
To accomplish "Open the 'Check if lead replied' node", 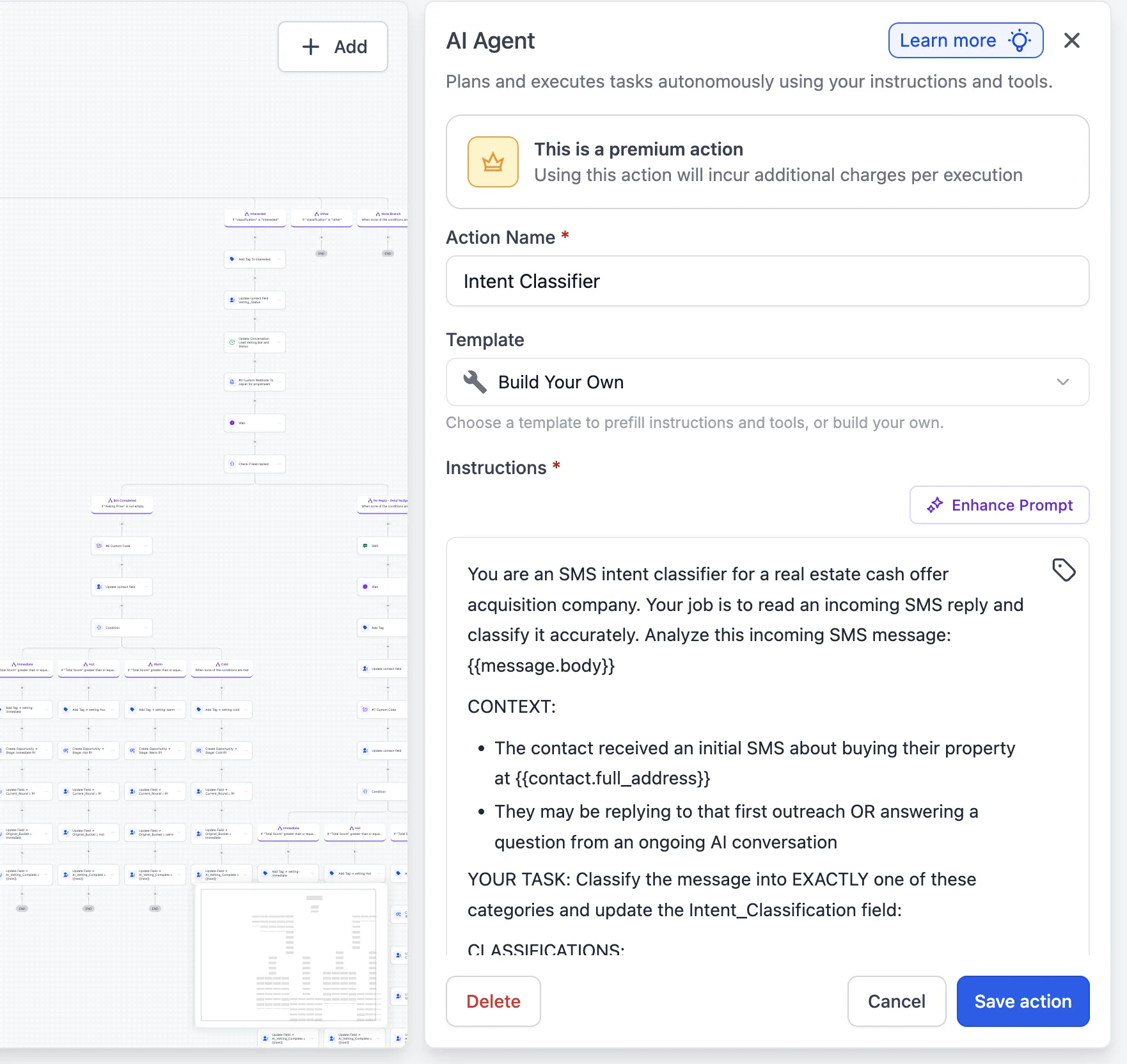I will 255,464.
